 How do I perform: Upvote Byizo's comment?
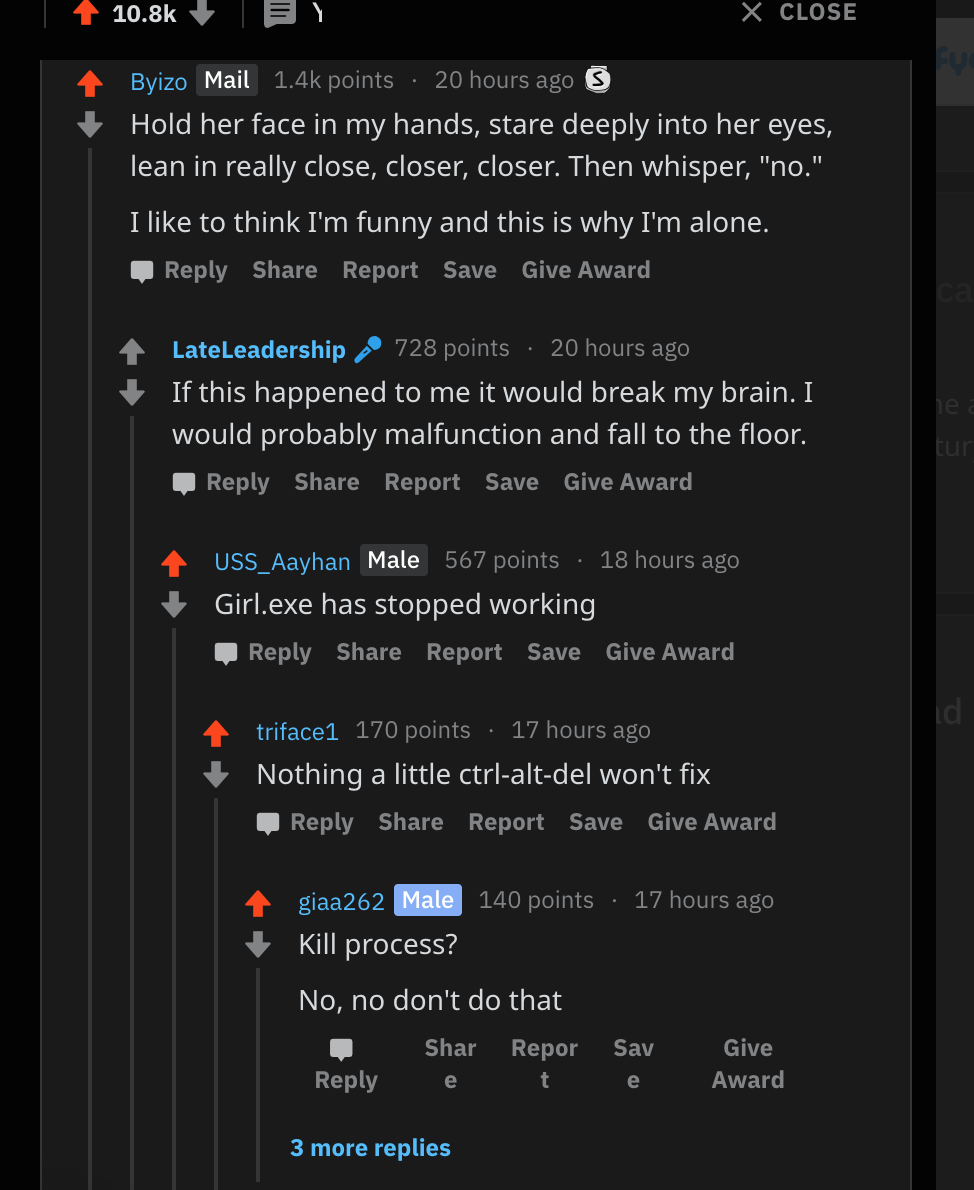(x=90, y=83)
